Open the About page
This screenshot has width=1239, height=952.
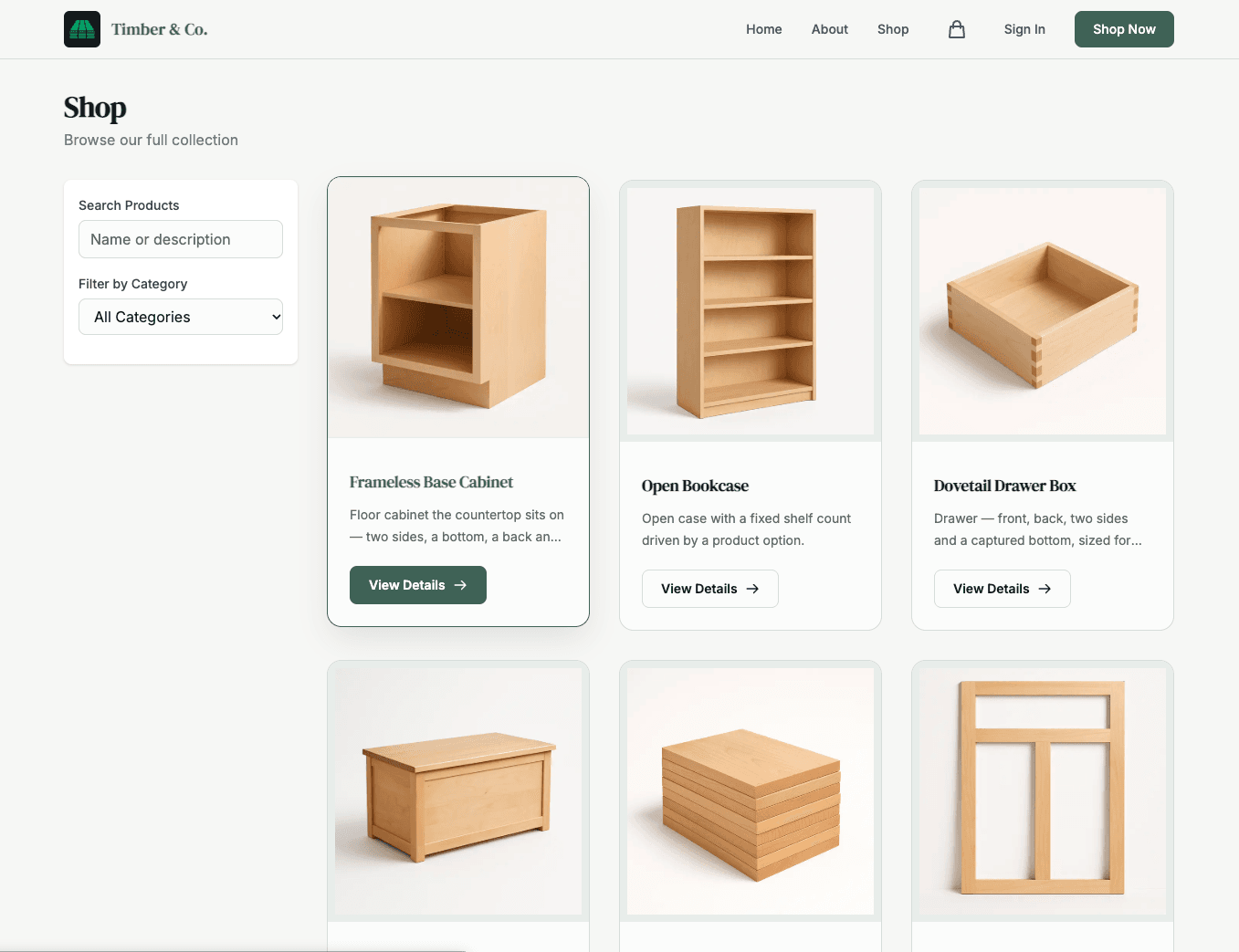(830, 29)
